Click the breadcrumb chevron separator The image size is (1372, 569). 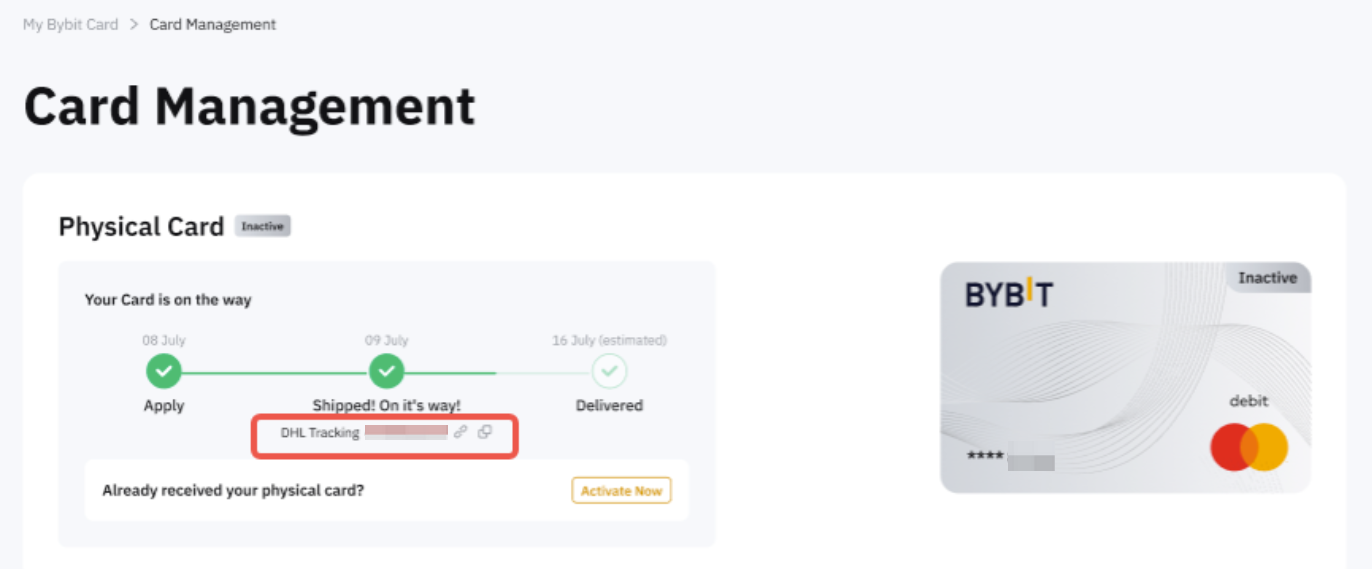pos(134,24)
